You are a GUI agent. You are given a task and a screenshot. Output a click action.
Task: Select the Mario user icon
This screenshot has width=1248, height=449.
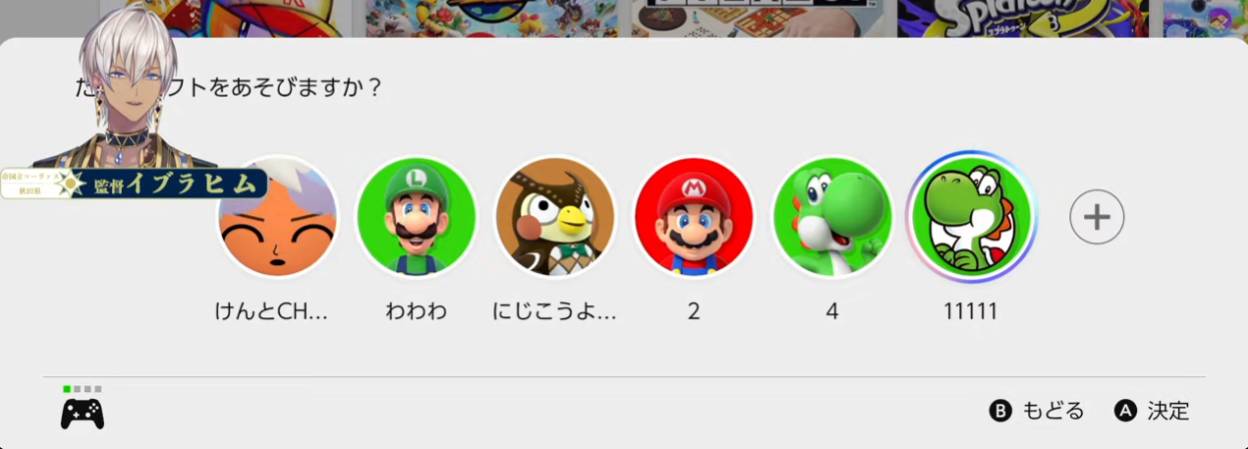click(694, 217)
